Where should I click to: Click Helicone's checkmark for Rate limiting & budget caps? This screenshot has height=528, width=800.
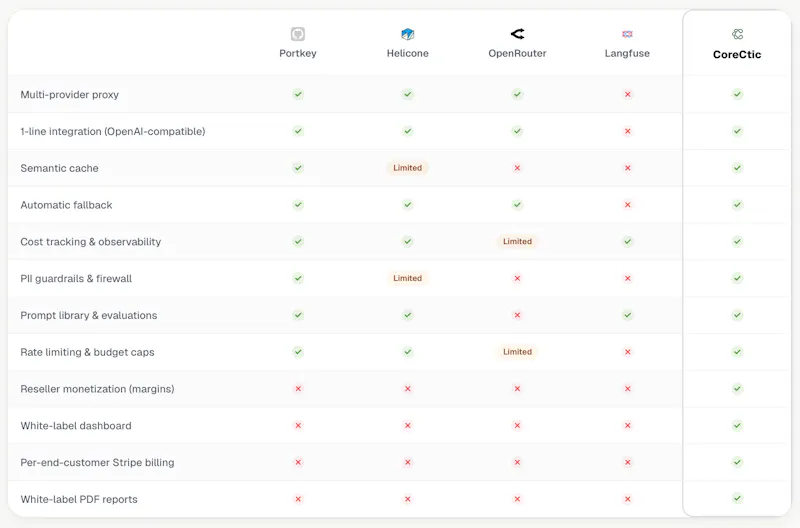coord(408,351)
